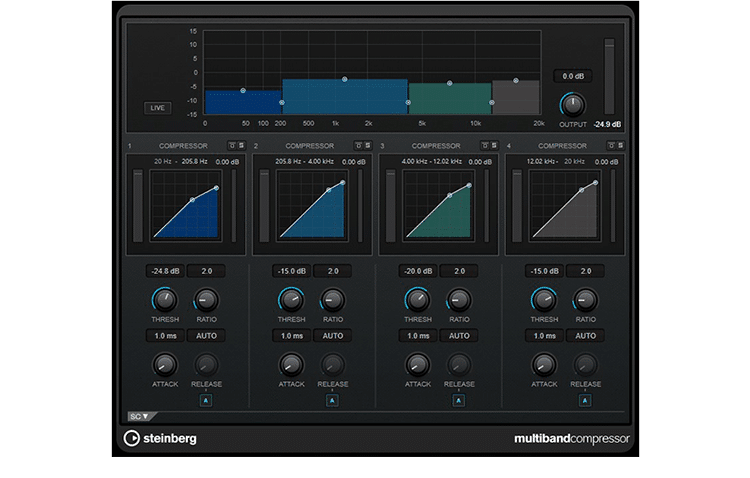Solo band 1 compressor
750x478 pixels.
(241, 145)
